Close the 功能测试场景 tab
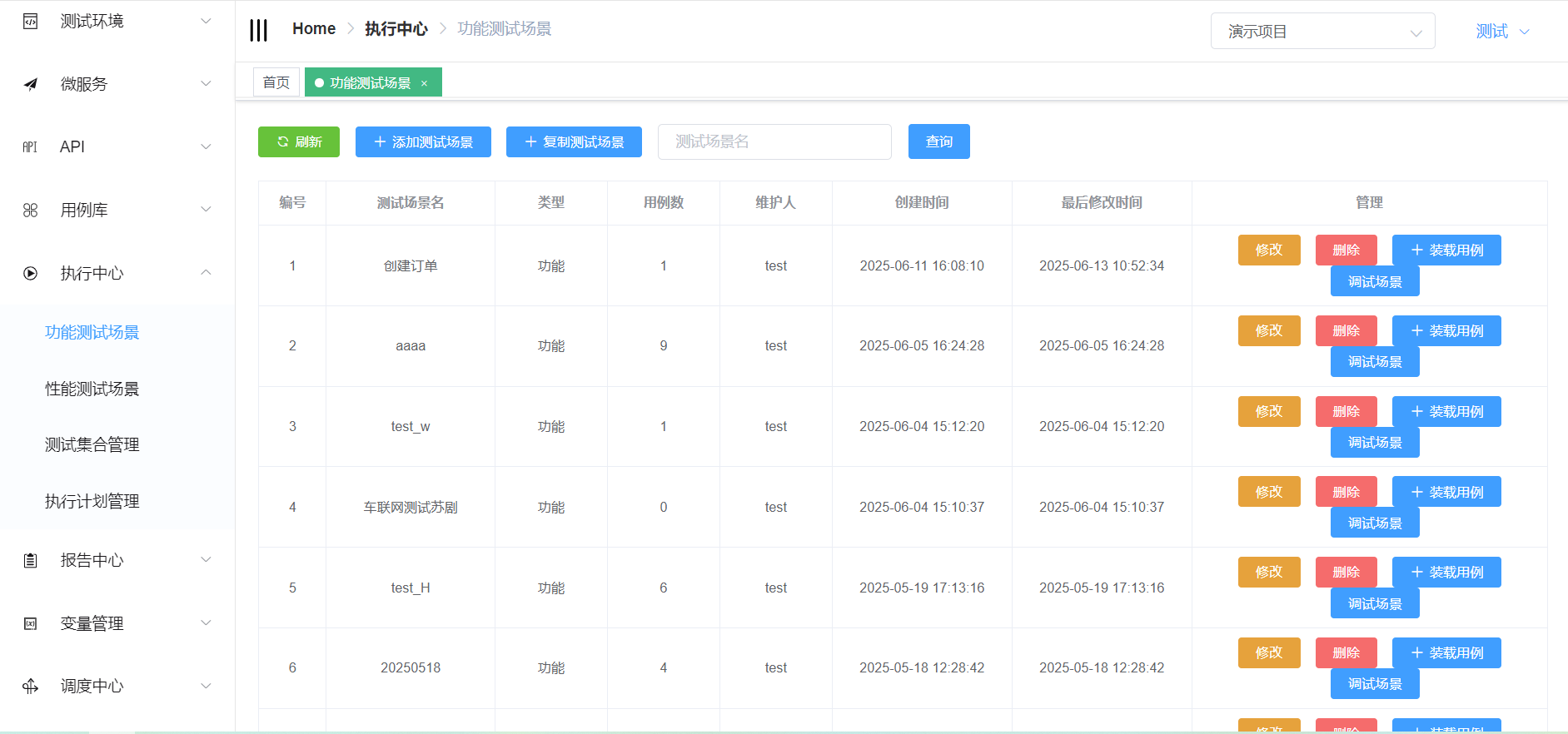This screenshot has height=734, width=1568. (425, 83)
